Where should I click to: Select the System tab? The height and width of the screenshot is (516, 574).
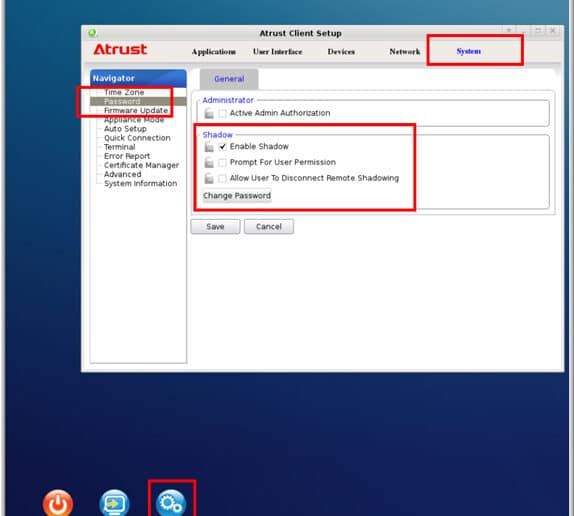click(469, 51)
